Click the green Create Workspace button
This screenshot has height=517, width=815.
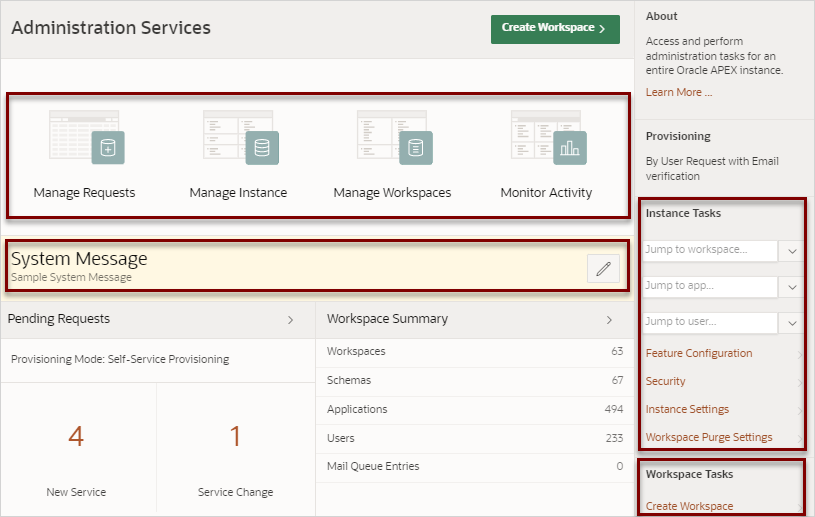point(555,29)
